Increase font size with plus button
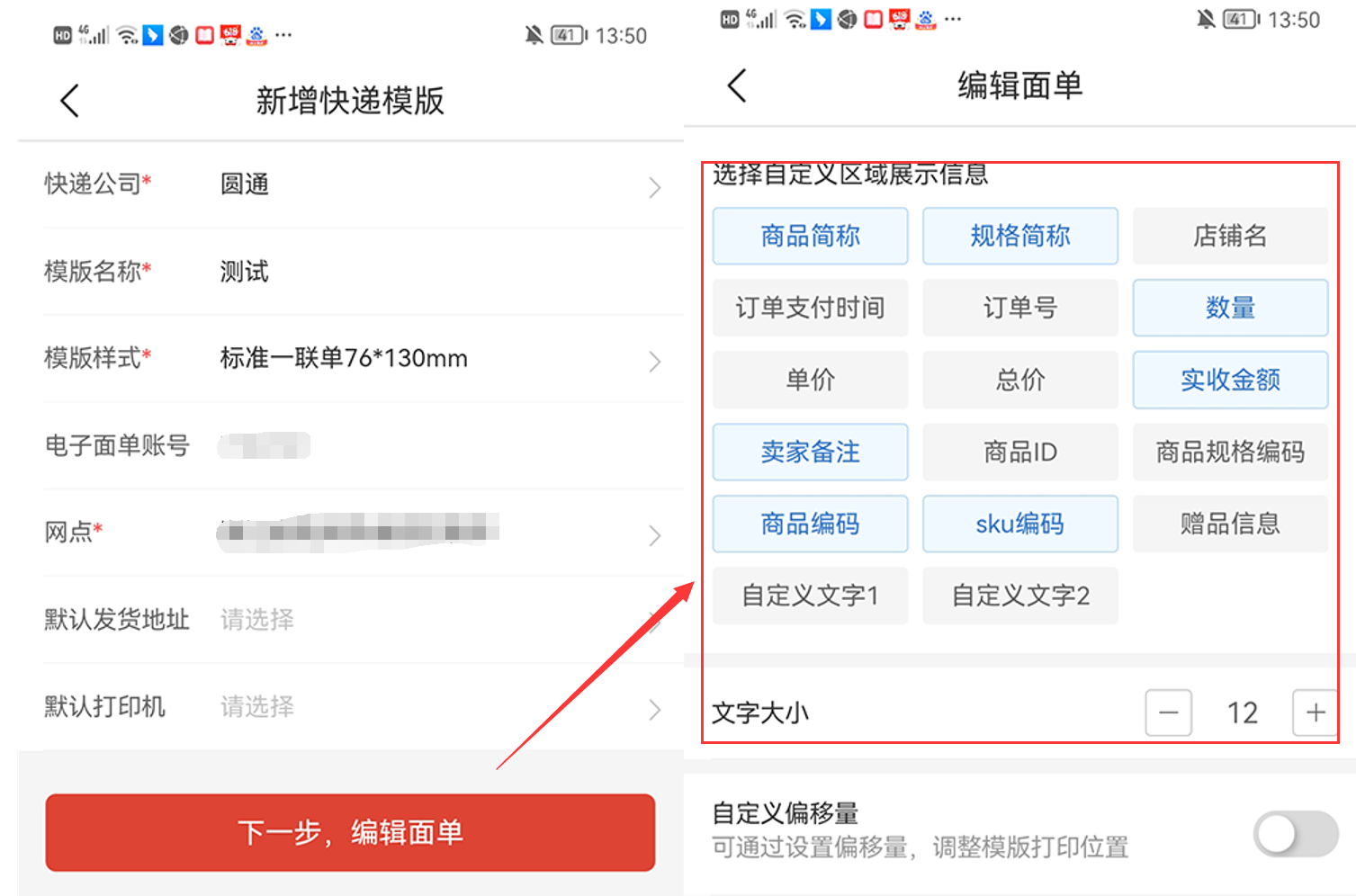The width and height of the screenshot is (1356, 896). [x=1315, y=712]
